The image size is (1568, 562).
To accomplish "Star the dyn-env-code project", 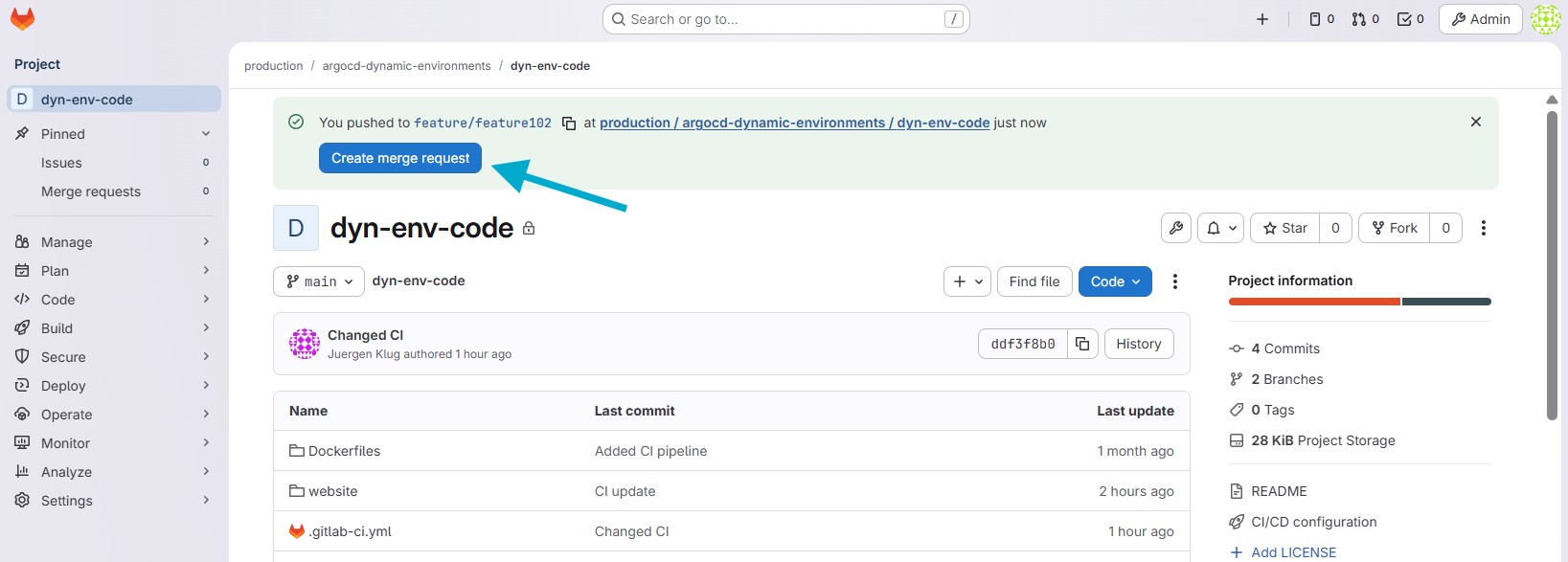I will pos(1284,228).
